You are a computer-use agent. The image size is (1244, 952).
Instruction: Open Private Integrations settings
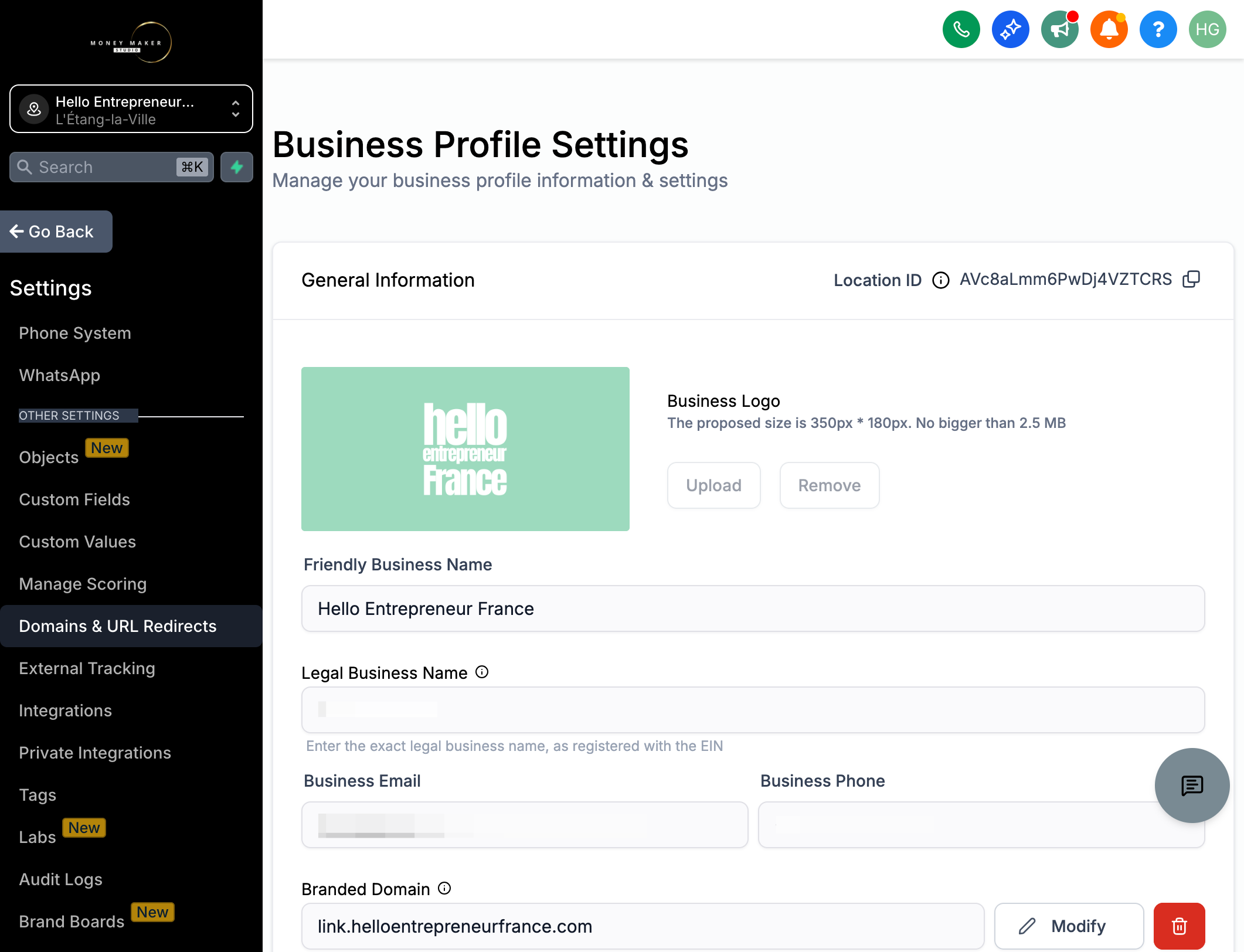click(95, 753)
